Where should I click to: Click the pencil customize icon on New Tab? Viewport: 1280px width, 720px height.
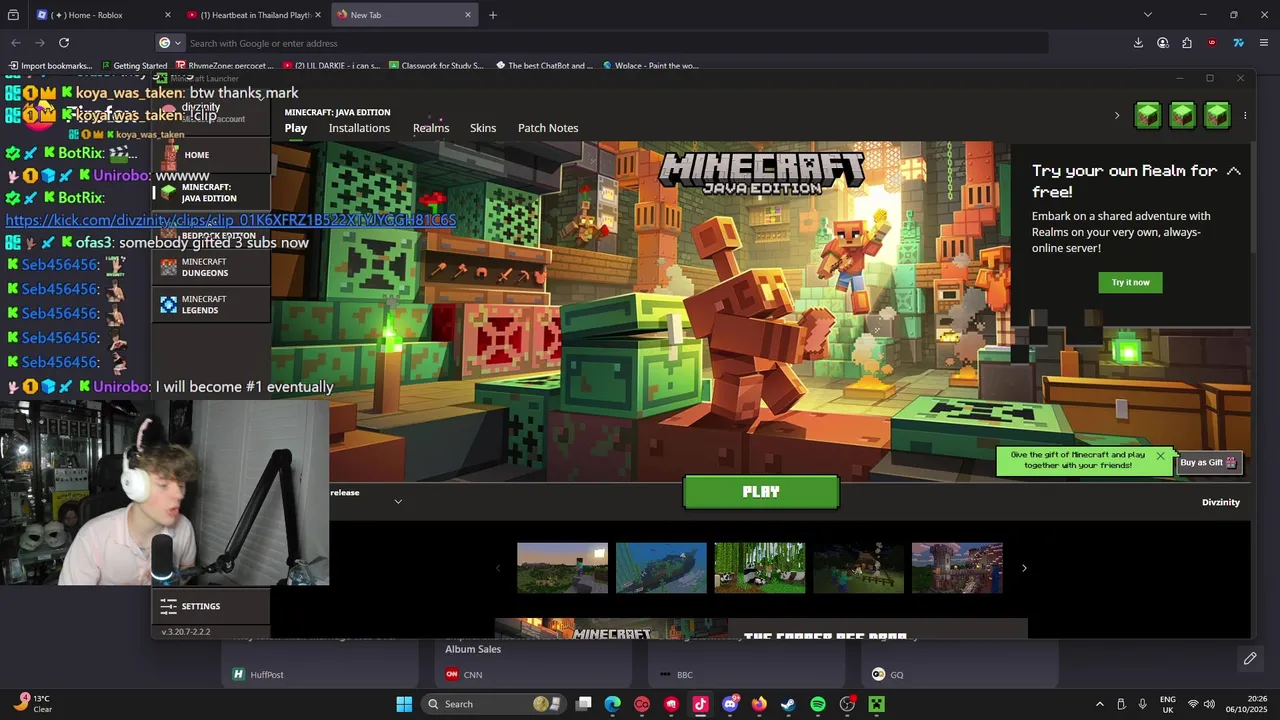pyautogui.click(x=1250, y=658)
